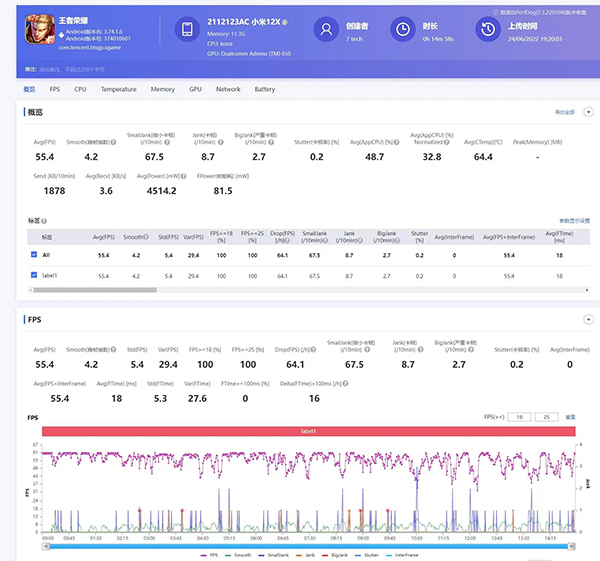Viewport: 600px width, 561px height.
Task: Uncheck the label1 row checkbox
Action: click(34, 275)
